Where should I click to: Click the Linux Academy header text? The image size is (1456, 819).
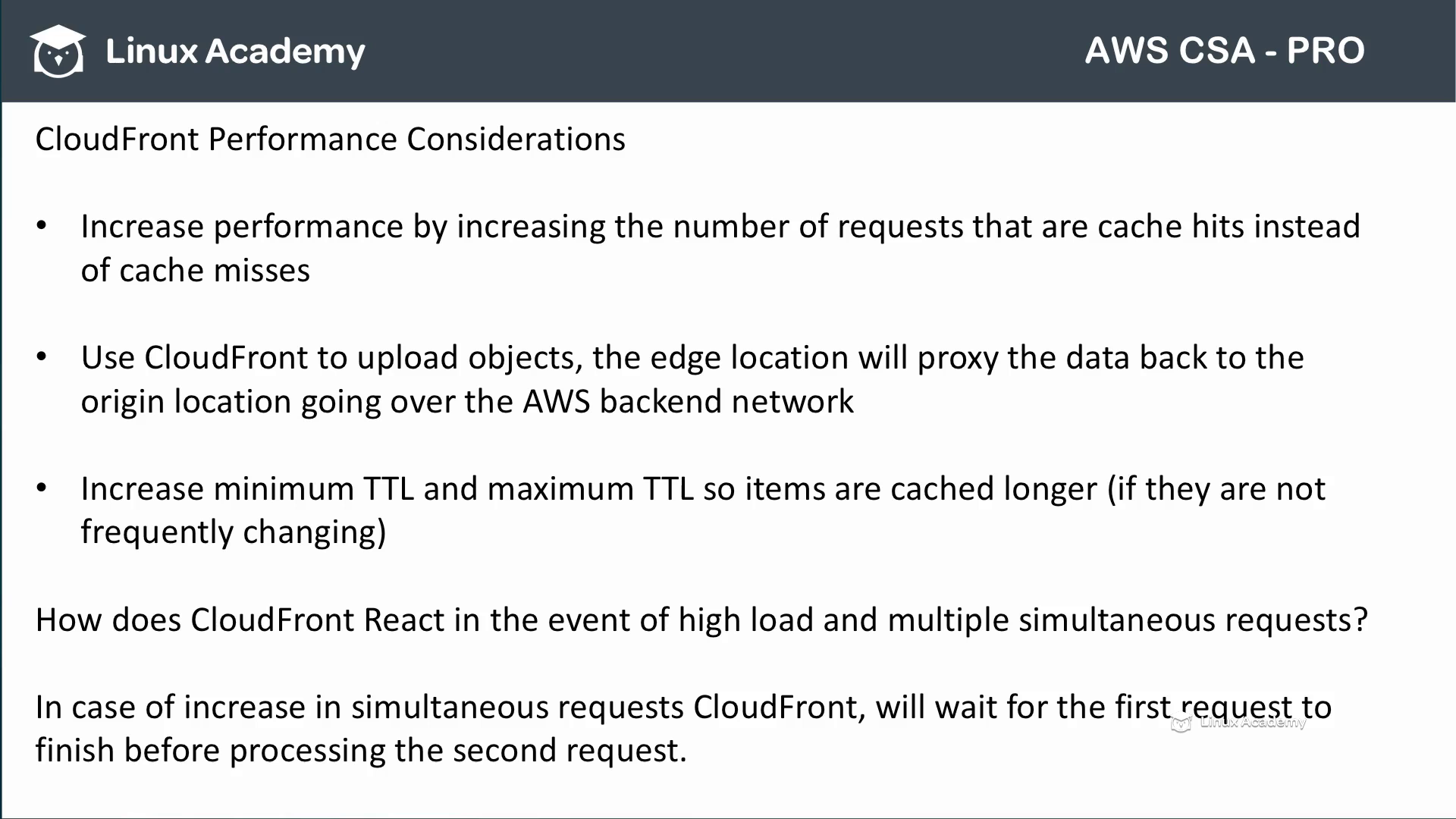pos(235,50)
